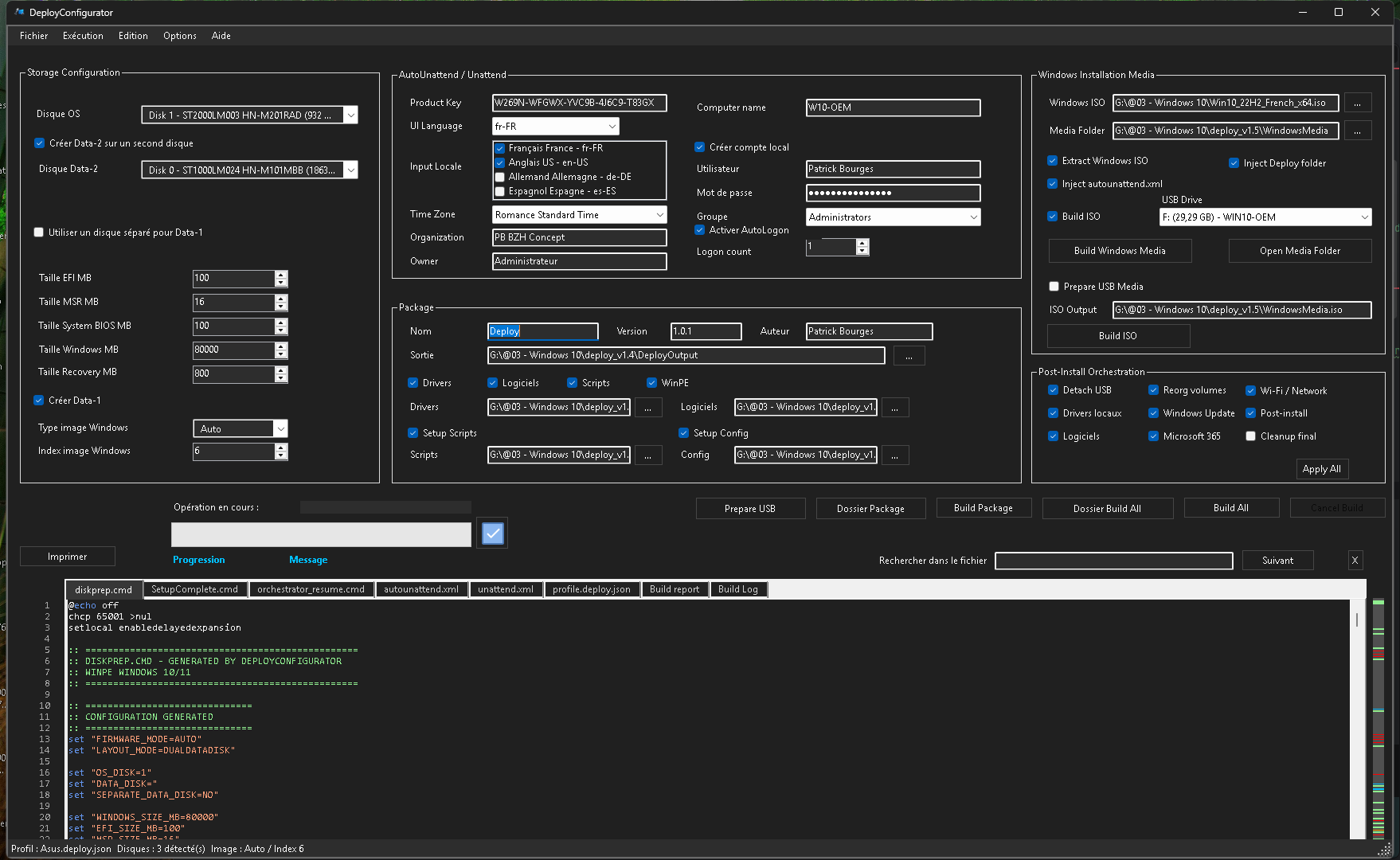
Task: Open Type image Windows dropdown
Action: 240,429
